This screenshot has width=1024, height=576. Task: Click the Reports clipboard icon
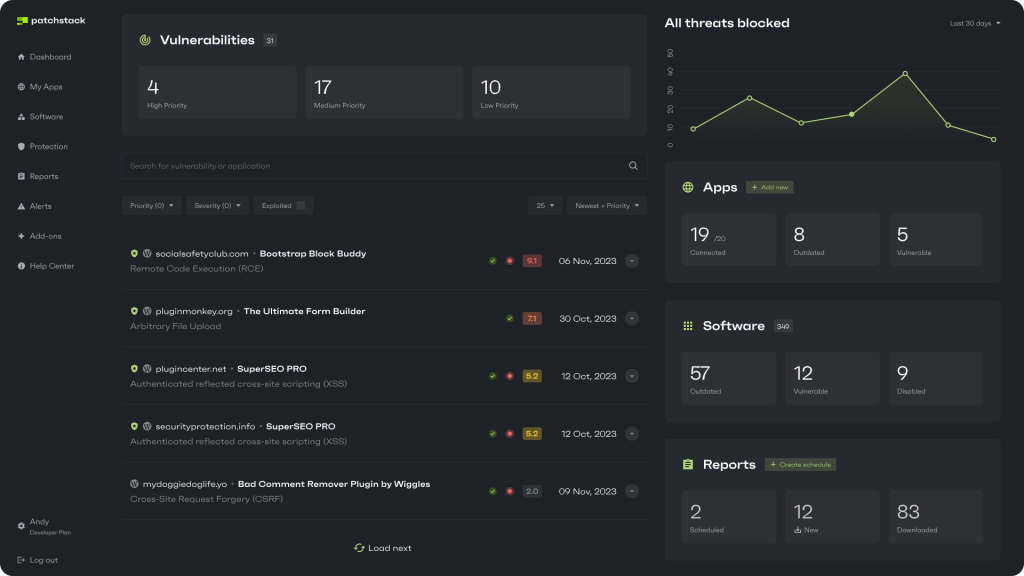click(688, 465)
